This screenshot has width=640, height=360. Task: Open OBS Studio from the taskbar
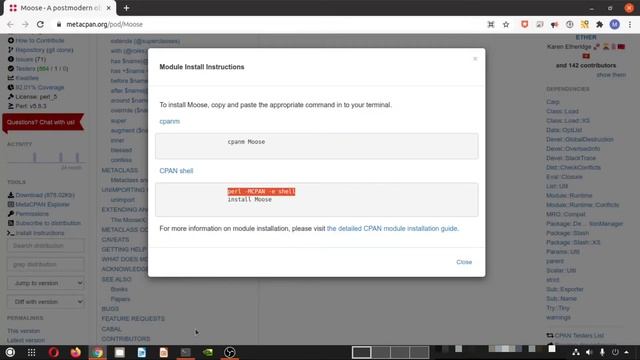(x=230, y=352)
